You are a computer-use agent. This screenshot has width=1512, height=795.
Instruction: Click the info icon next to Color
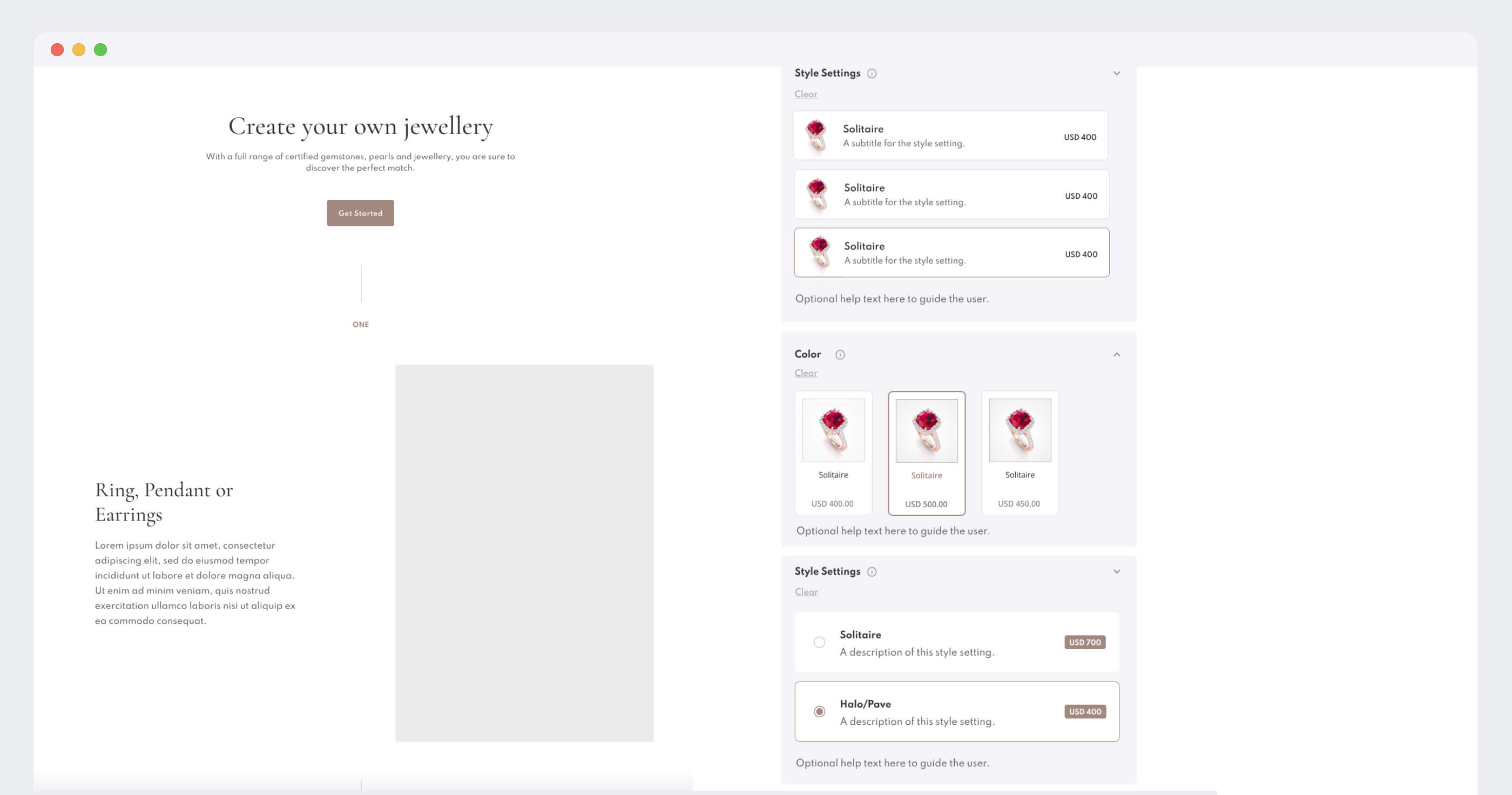coord(840,355)
